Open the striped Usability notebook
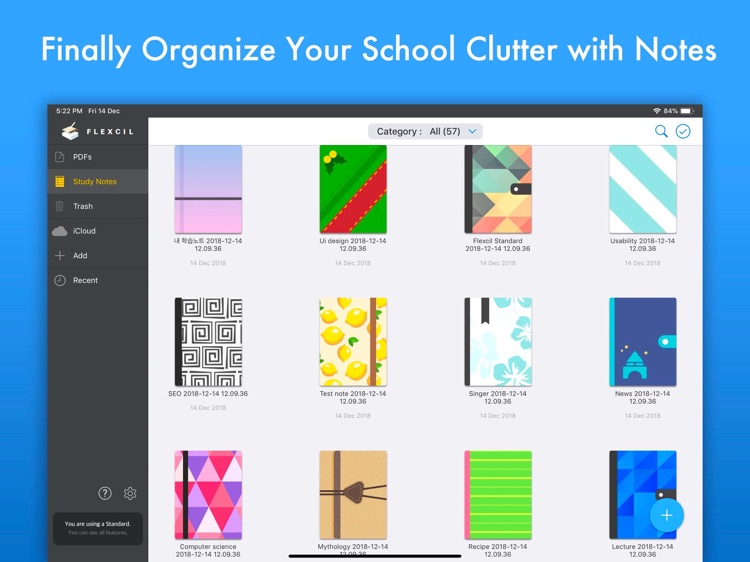Screen dimensions: 750x562 tap(643, 189)
